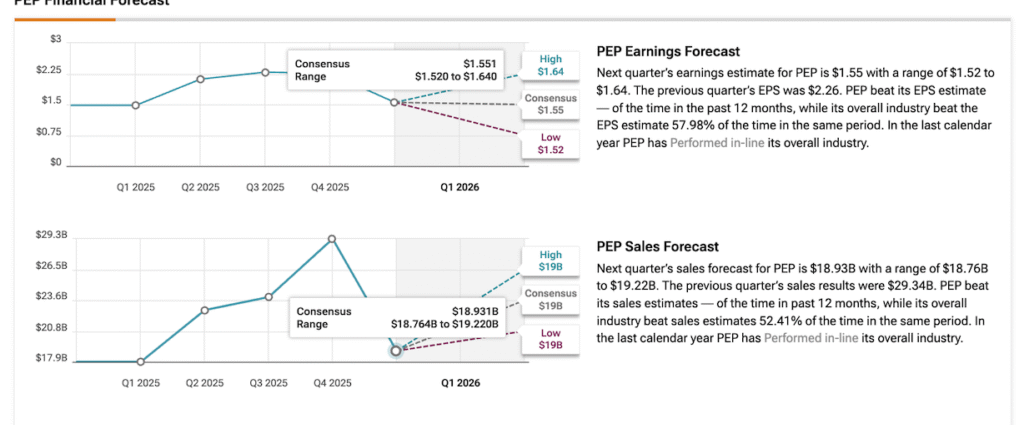Click the High $1.64 earnings label
The image size is (1024, 425).
coord(550,65)
